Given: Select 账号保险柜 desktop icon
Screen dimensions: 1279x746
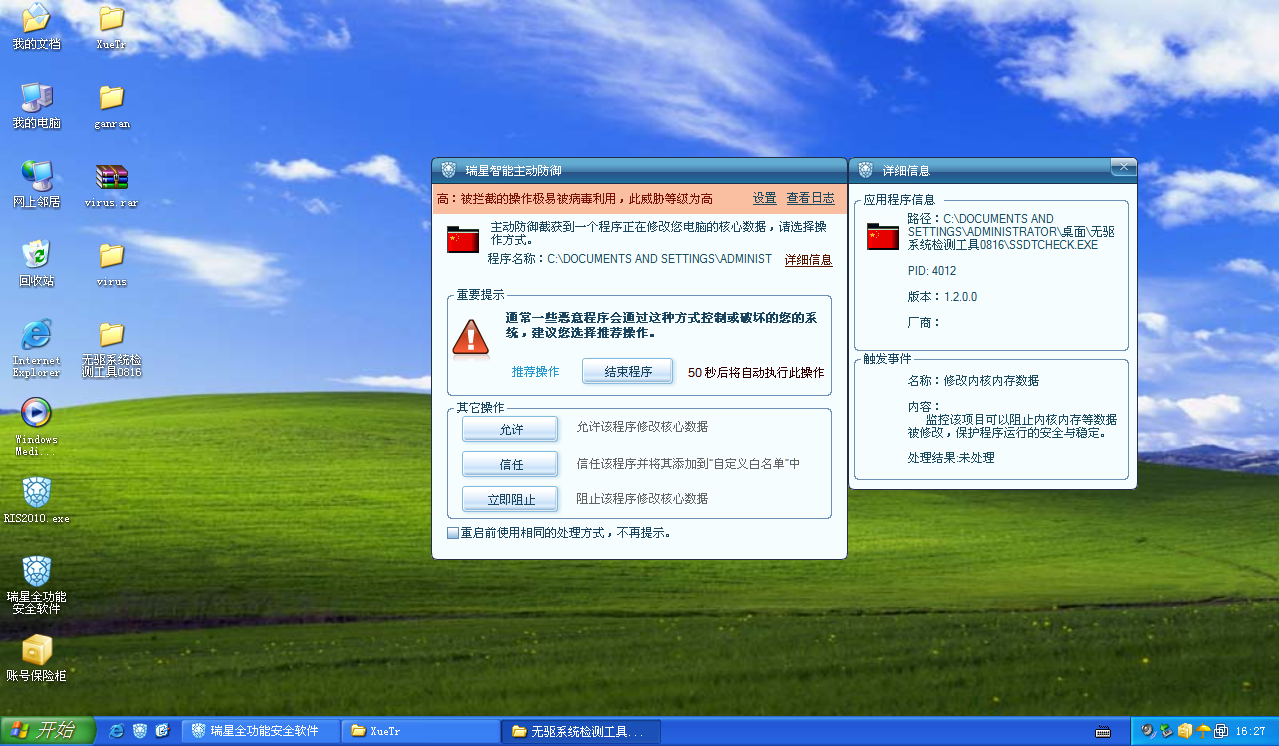Looking at the screenshot, I should 36,658.
